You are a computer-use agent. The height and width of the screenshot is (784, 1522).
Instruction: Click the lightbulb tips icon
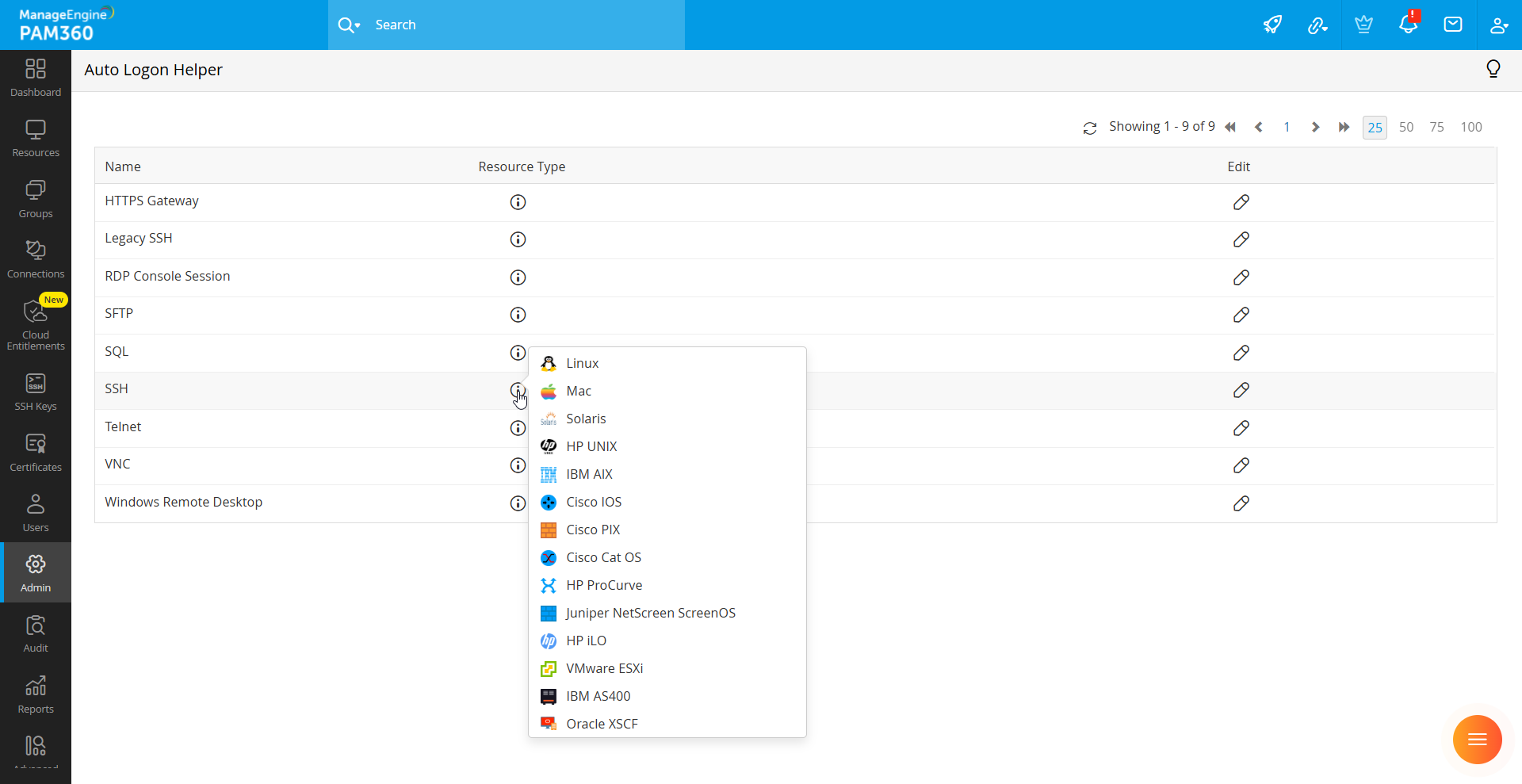(x=1493, y=70)
